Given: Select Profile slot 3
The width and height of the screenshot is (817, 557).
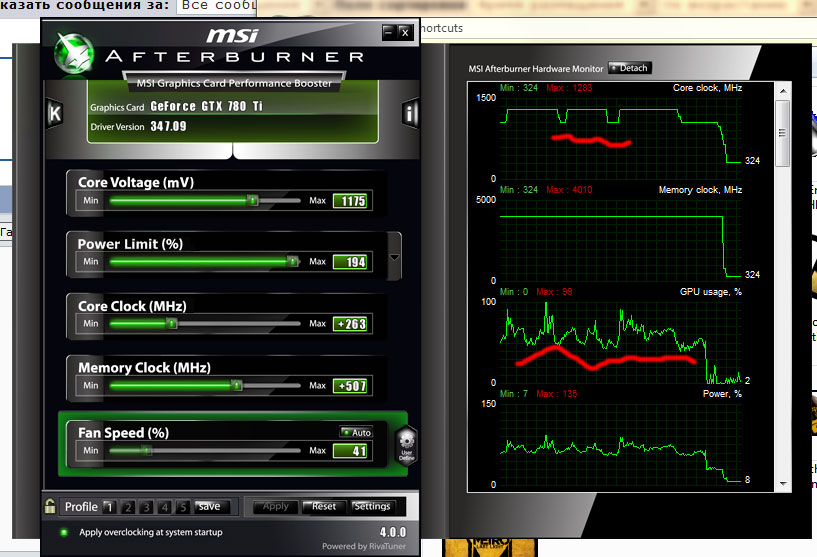Looking at the screenshot, I should point(146,506).
